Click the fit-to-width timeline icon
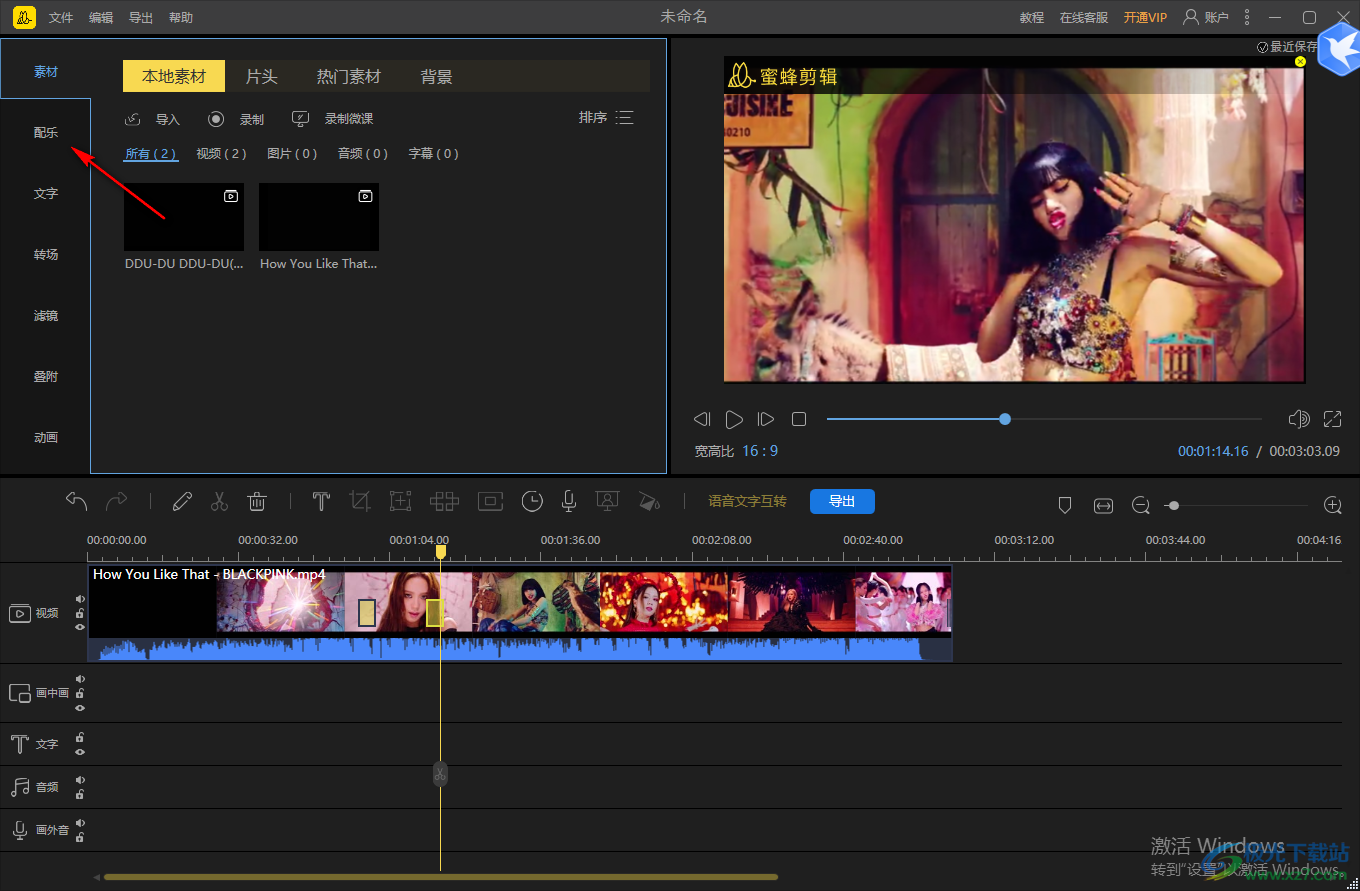1360x891 pixels. (x=1103, y=506)
